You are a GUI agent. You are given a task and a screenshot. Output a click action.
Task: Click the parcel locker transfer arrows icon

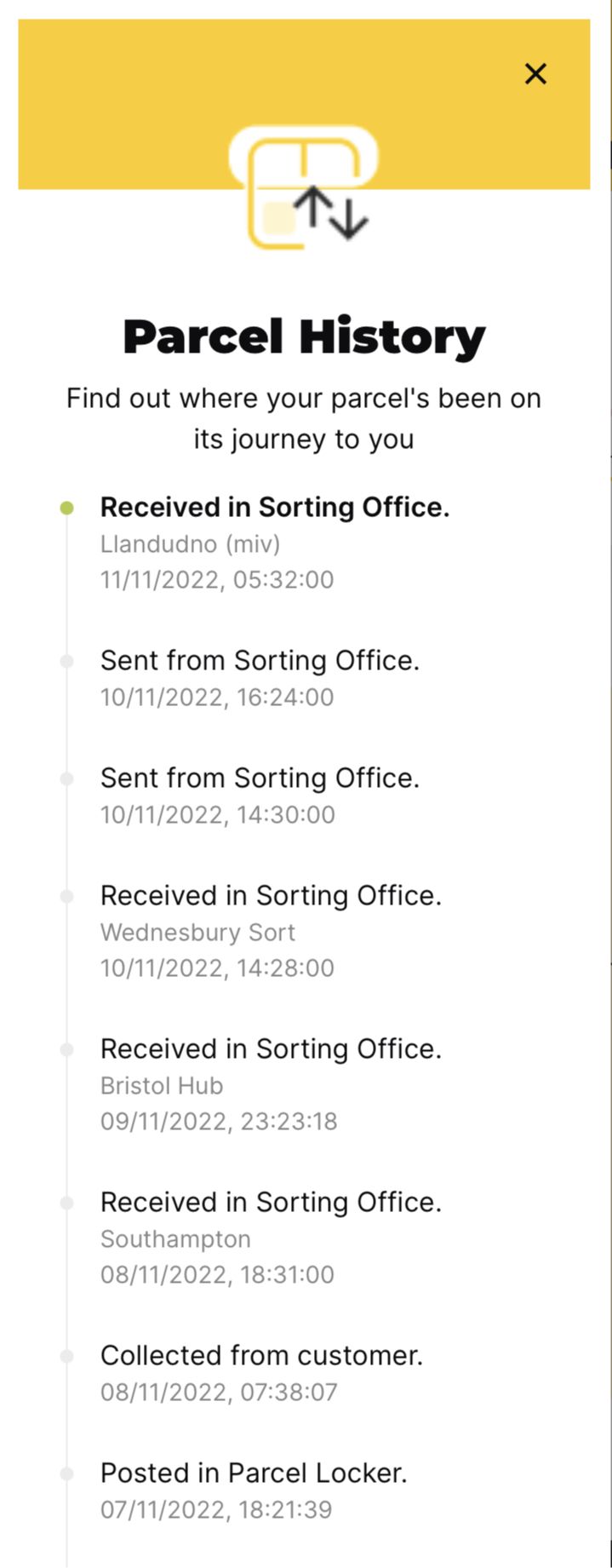coord(303,187)
